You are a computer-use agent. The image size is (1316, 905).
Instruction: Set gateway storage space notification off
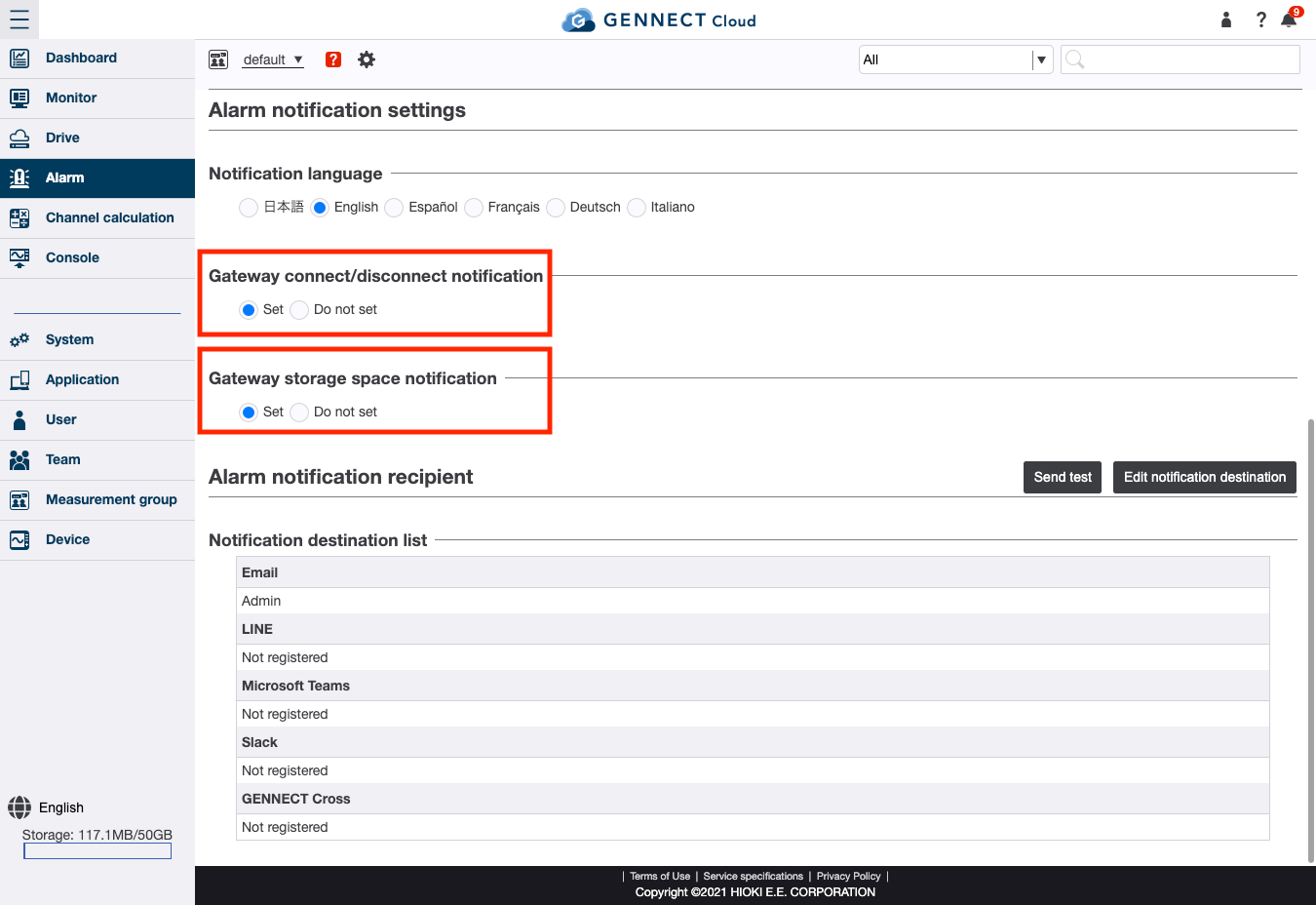(299, 412)
